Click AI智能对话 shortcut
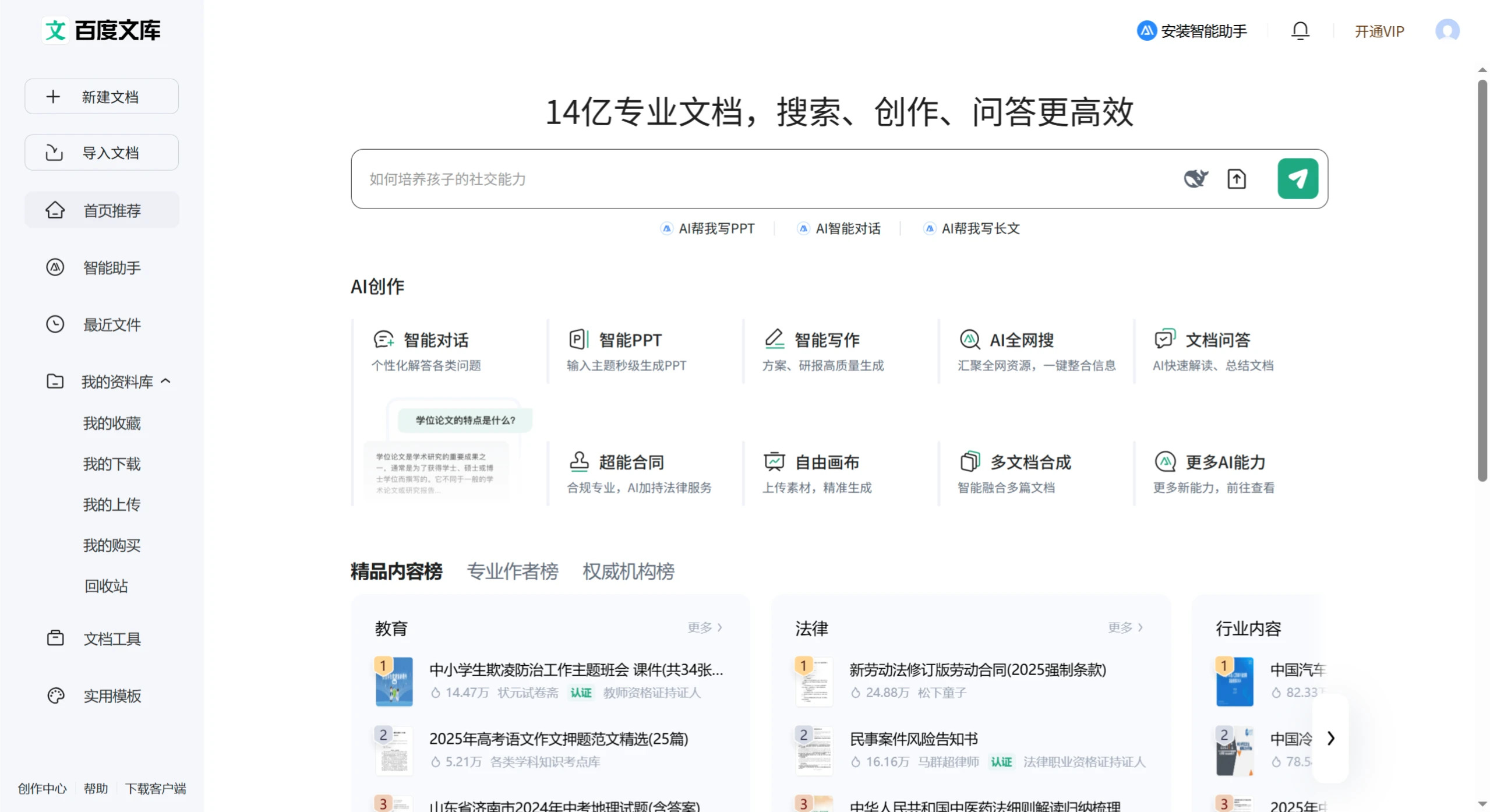Image resolution: width=1490 pixels, height=812 pixels. click(x=839, y=228)
